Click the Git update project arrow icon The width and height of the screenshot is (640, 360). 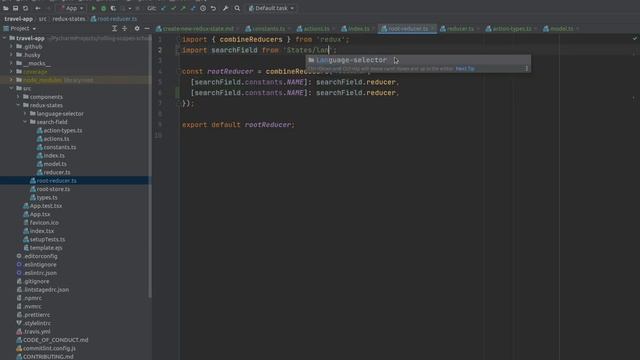[163, 8]
